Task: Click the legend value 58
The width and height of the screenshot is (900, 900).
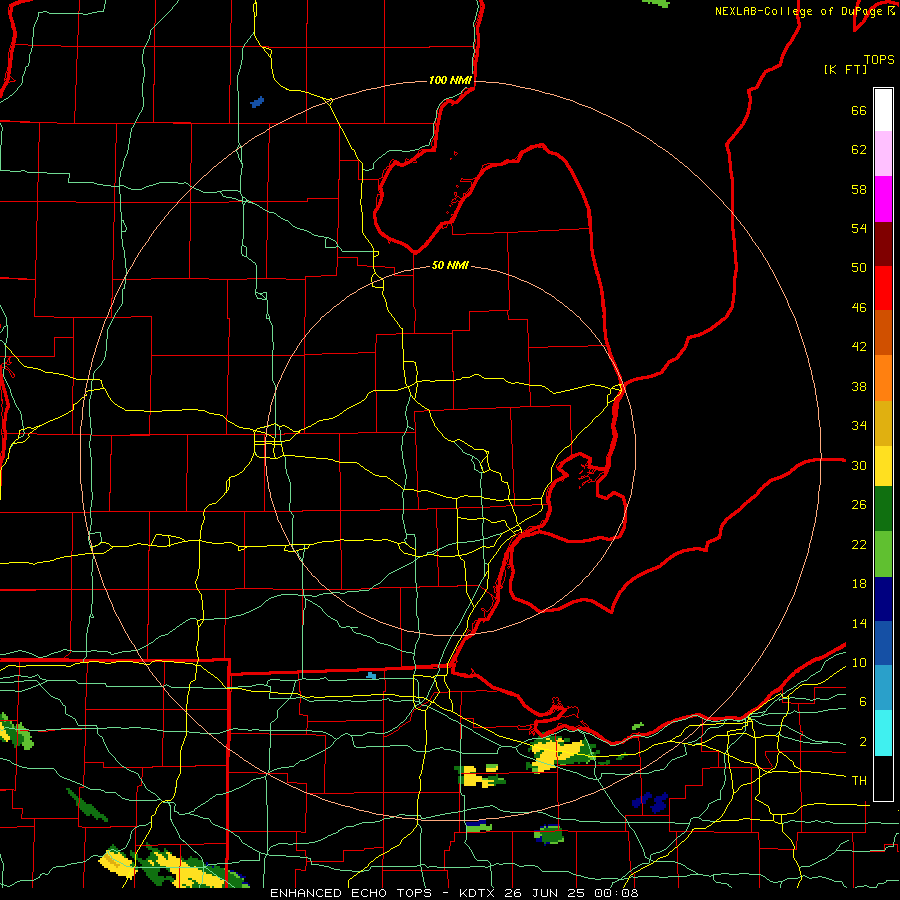Action: (x=859, y=189)
